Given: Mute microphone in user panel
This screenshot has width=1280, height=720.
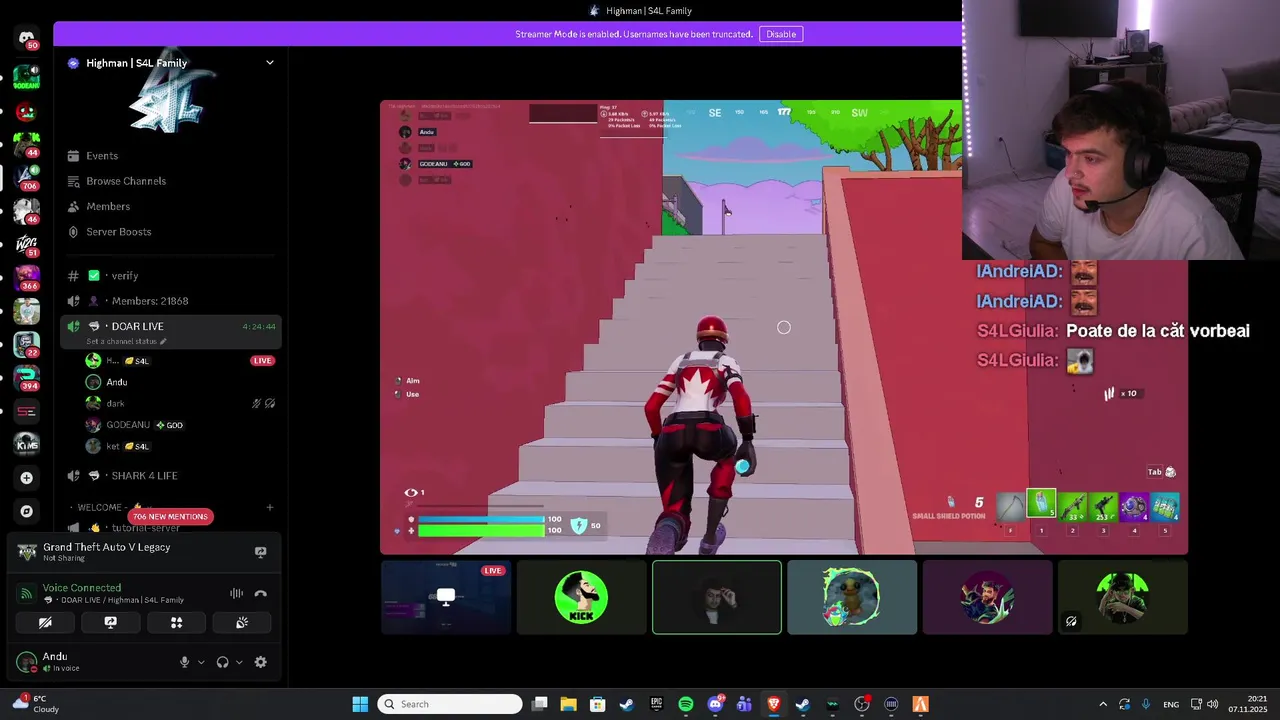Looking at the screenshot, I should [x=184, y=662].
